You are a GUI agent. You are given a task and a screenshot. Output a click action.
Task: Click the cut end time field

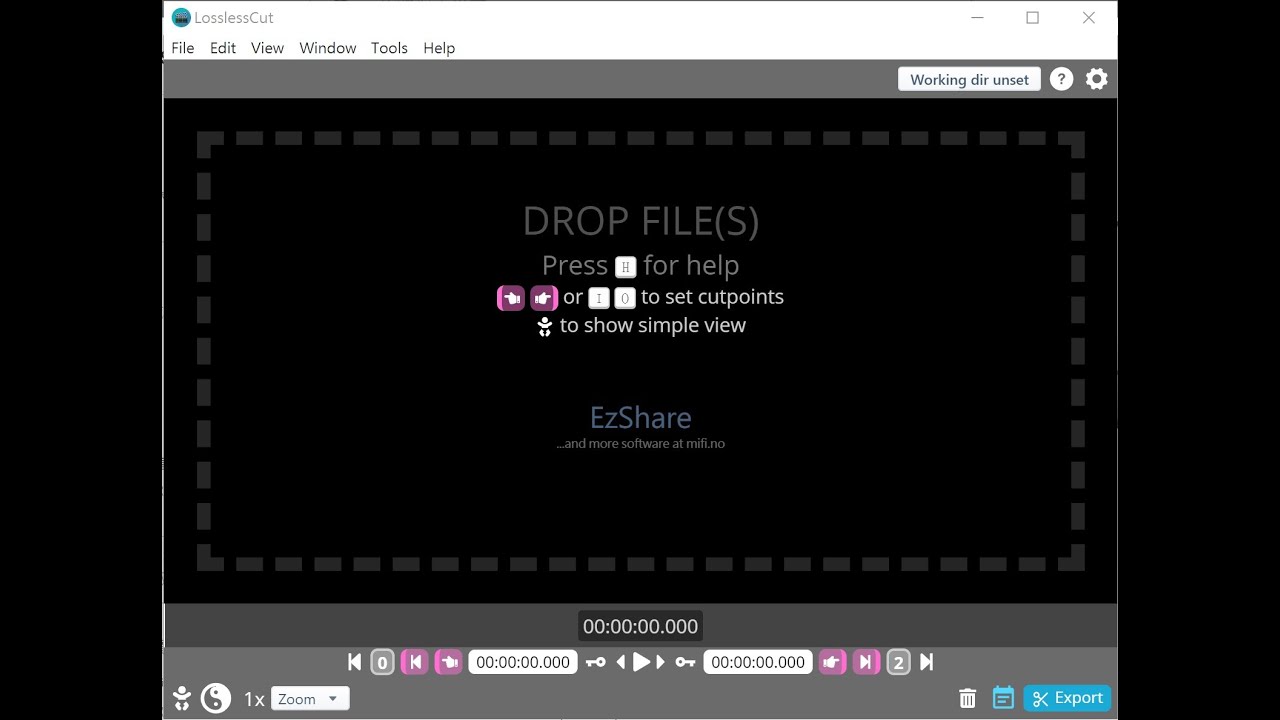(758, 662)
